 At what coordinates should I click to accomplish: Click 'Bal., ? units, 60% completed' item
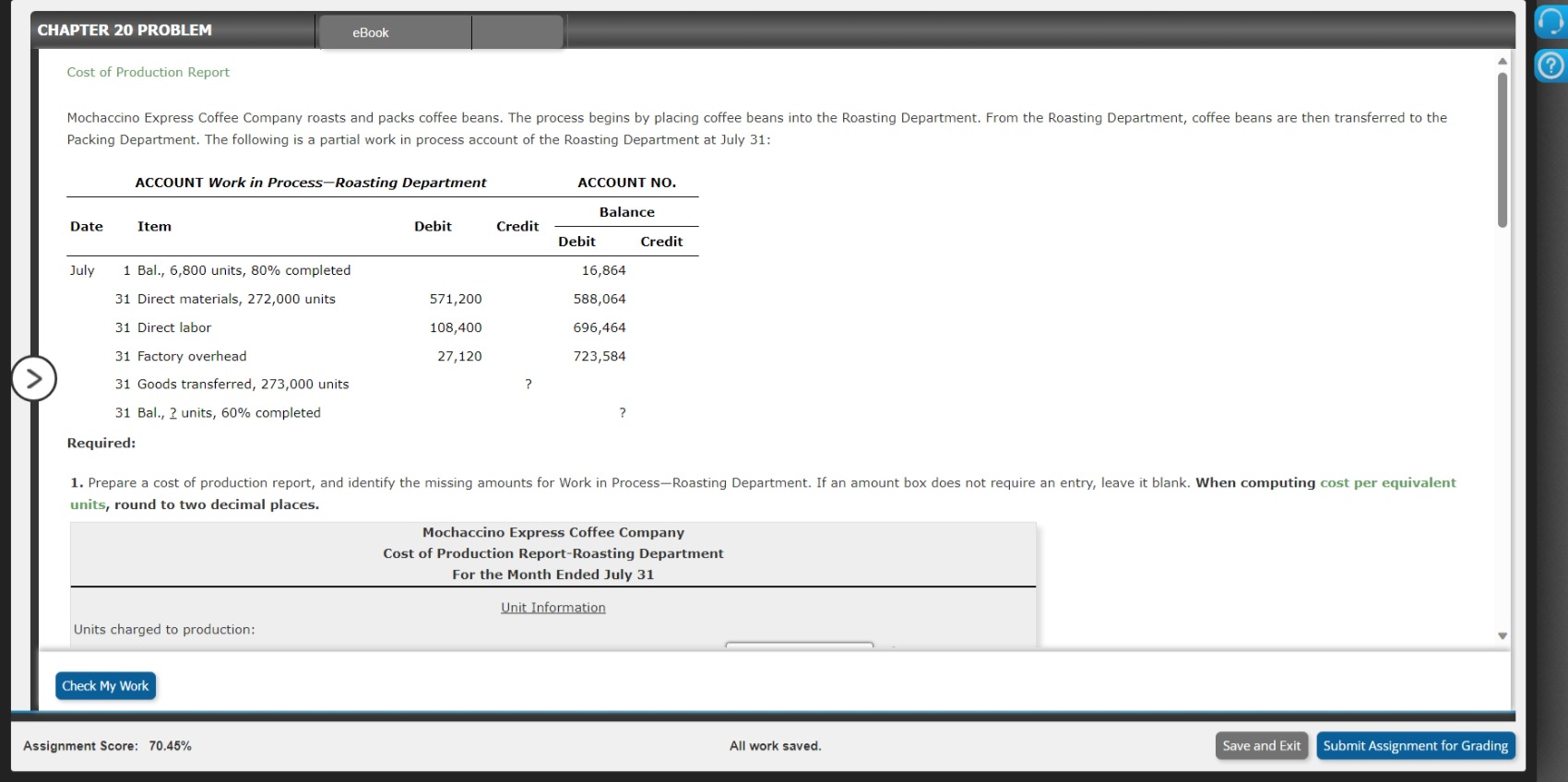229,413
